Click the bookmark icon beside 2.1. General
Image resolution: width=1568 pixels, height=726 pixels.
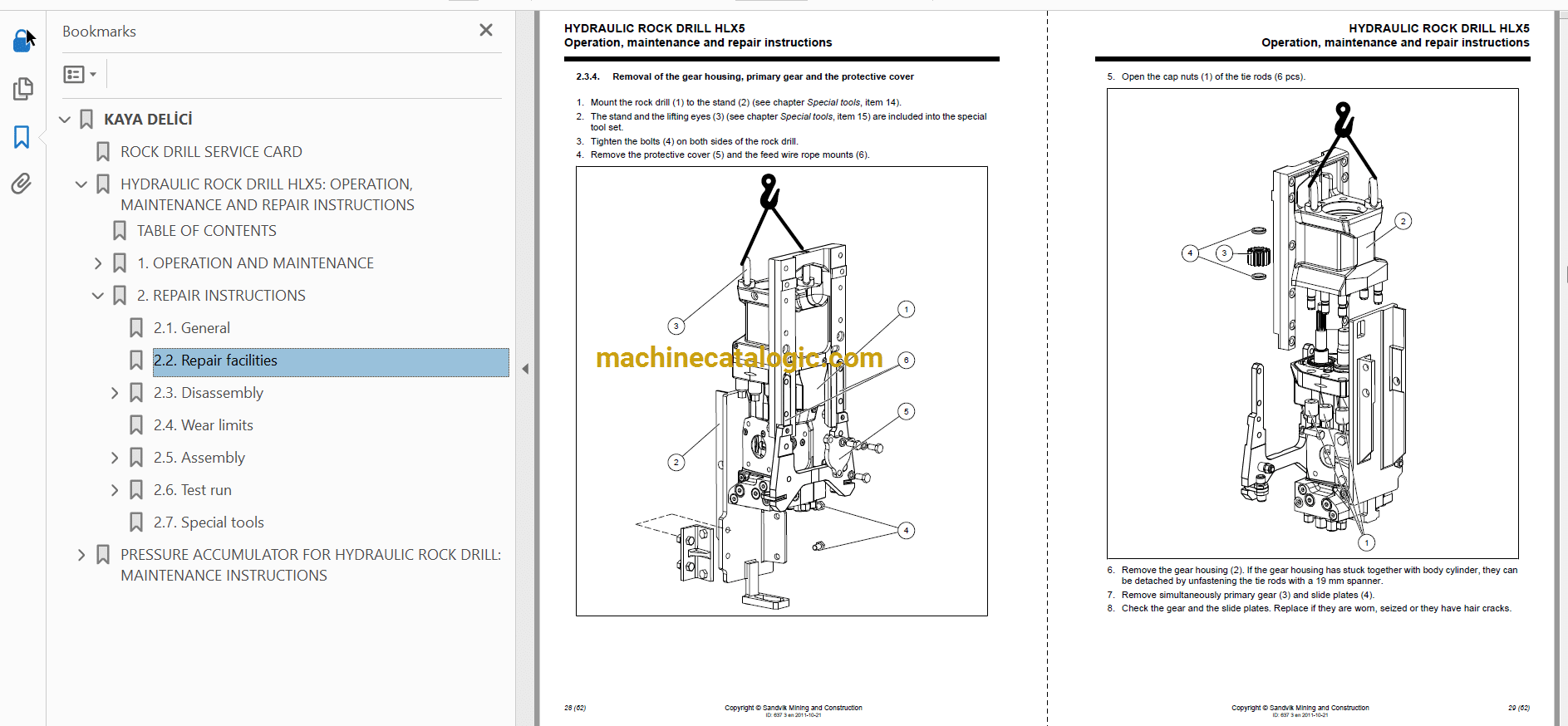tap(136, 328)
